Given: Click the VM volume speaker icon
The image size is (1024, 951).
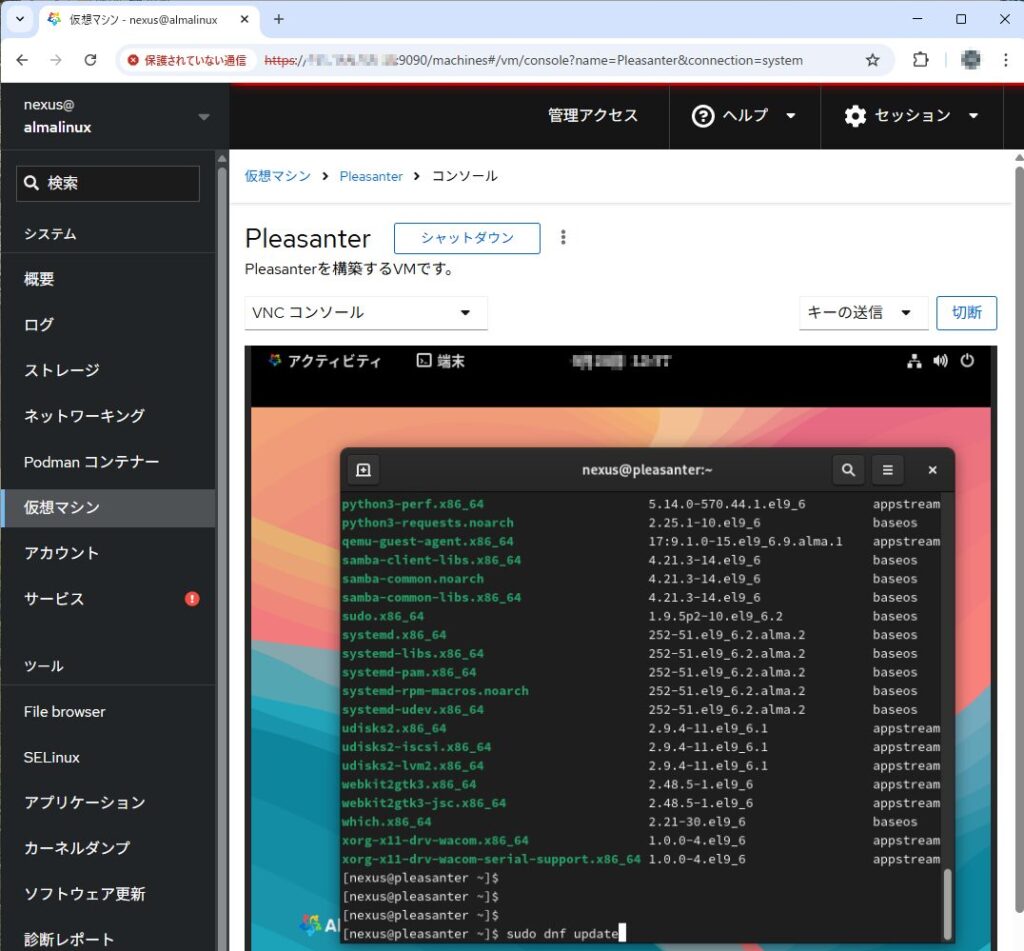Looking at the screenshot, I should click(940, 361).
